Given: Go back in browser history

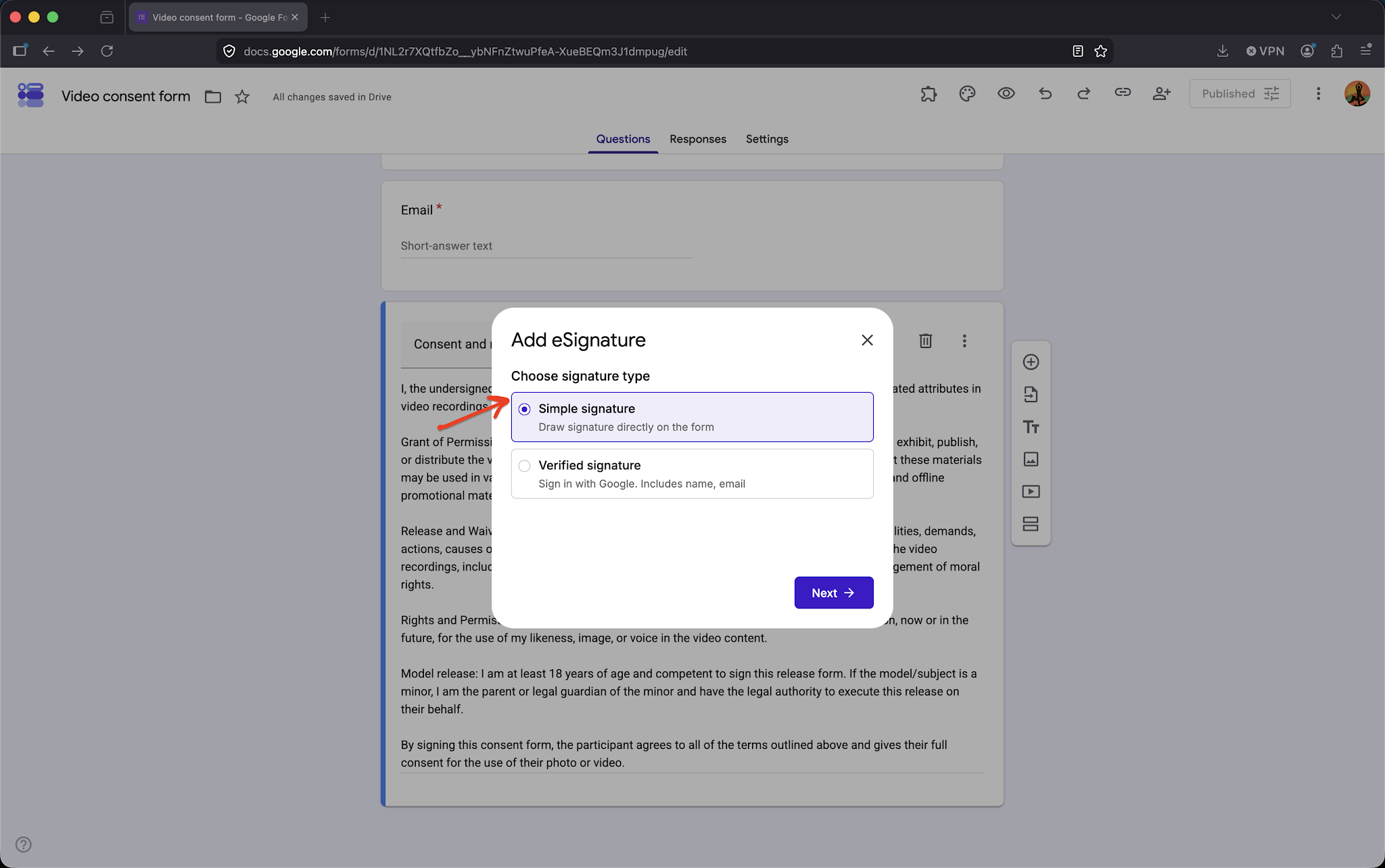Looking at the screenshot, I should [x=49, y=51].
